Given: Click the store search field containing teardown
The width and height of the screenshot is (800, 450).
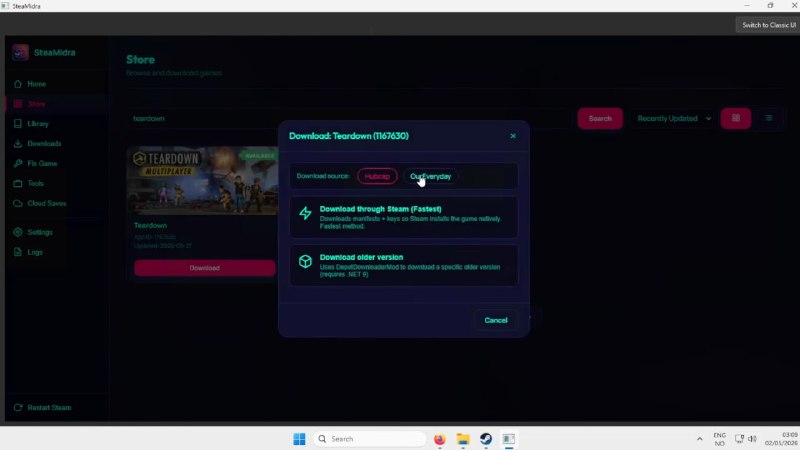Looking at the screenshot, I should click(x=349, y=118).
